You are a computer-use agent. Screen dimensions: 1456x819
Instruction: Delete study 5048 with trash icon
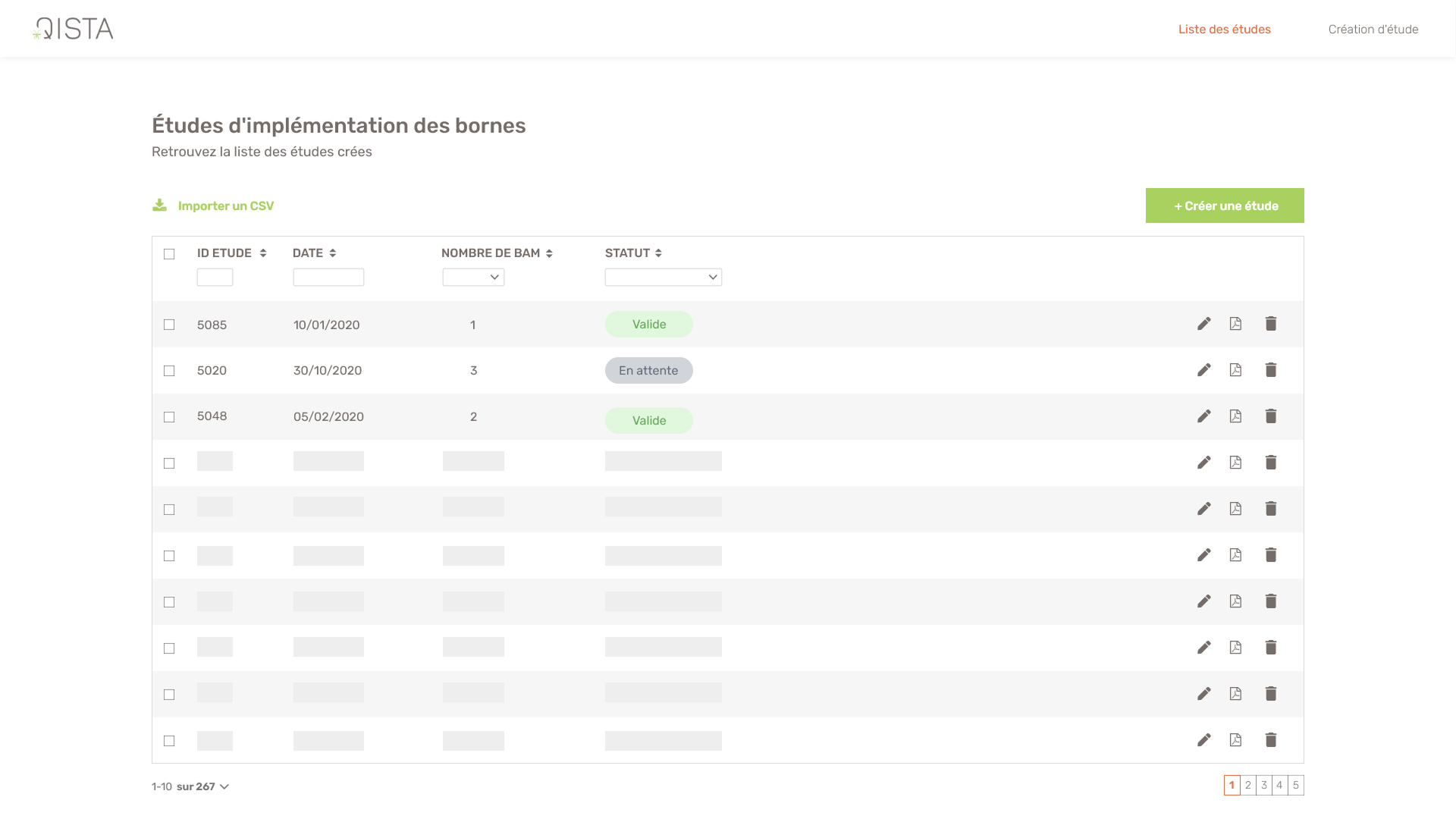coord(1271,416)
